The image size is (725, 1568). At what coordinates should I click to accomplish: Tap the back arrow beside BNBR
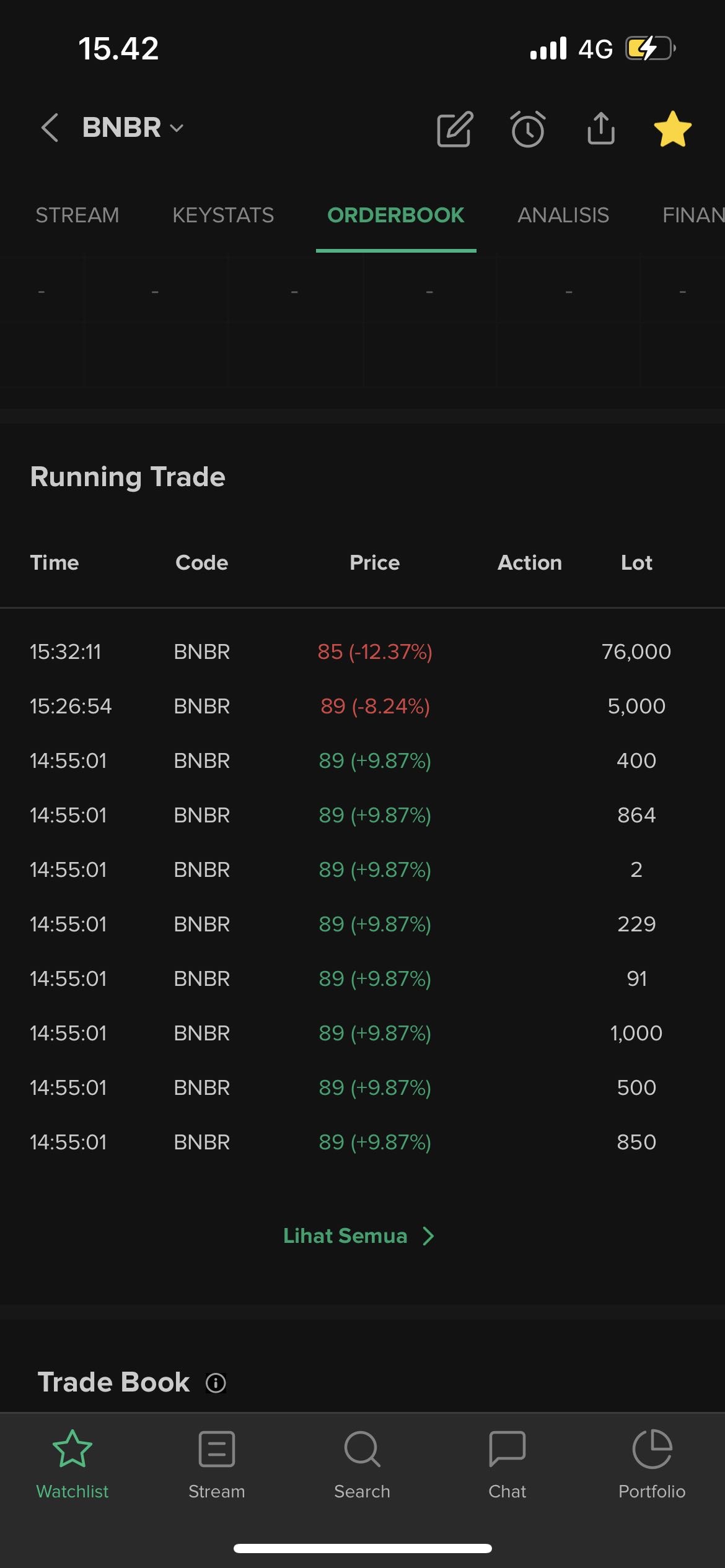pos(50,128)
